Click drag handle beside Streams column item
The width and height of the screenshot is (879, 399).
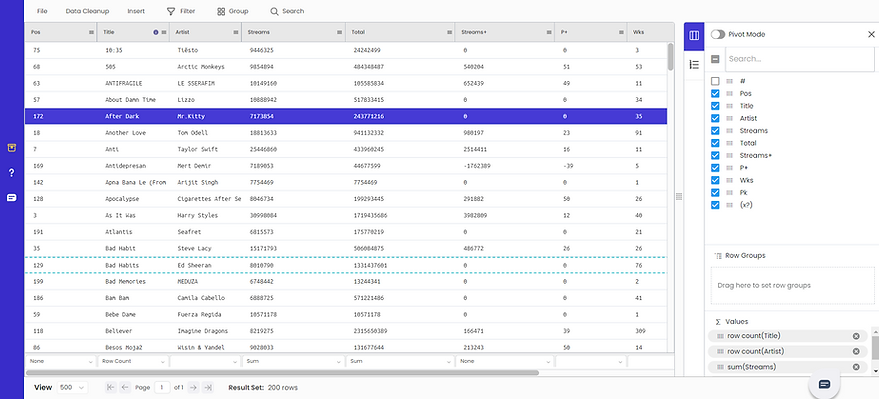coord(729,131)
